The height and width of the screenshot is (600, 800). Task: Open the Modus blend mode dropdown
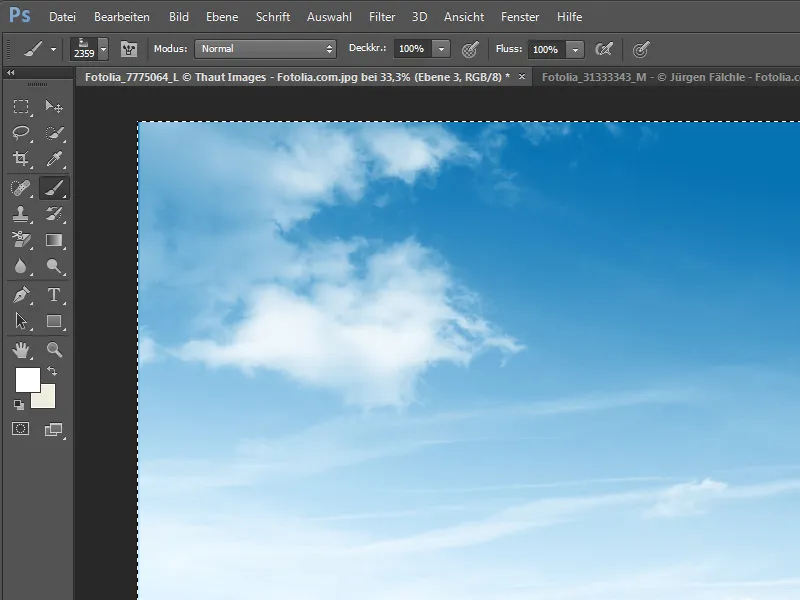point(266,49)
